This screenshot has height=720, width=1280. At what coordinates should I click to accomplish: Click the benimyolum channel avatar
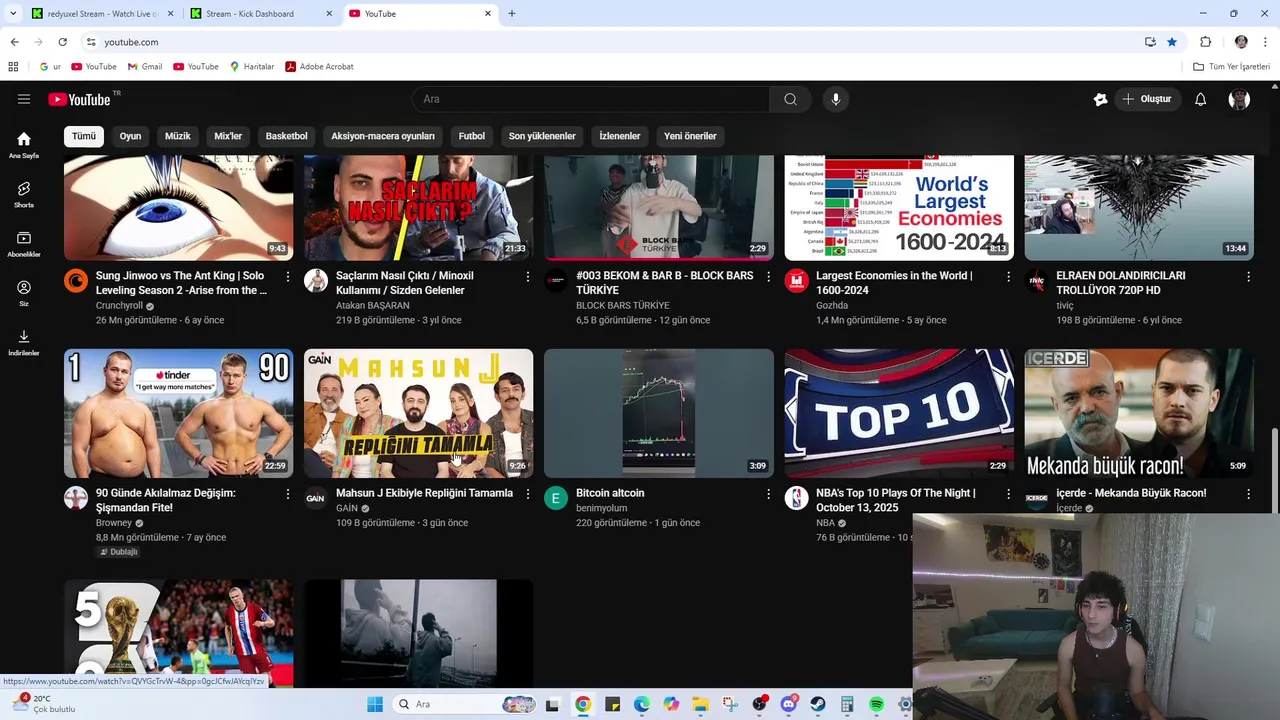tap(556, 498)
